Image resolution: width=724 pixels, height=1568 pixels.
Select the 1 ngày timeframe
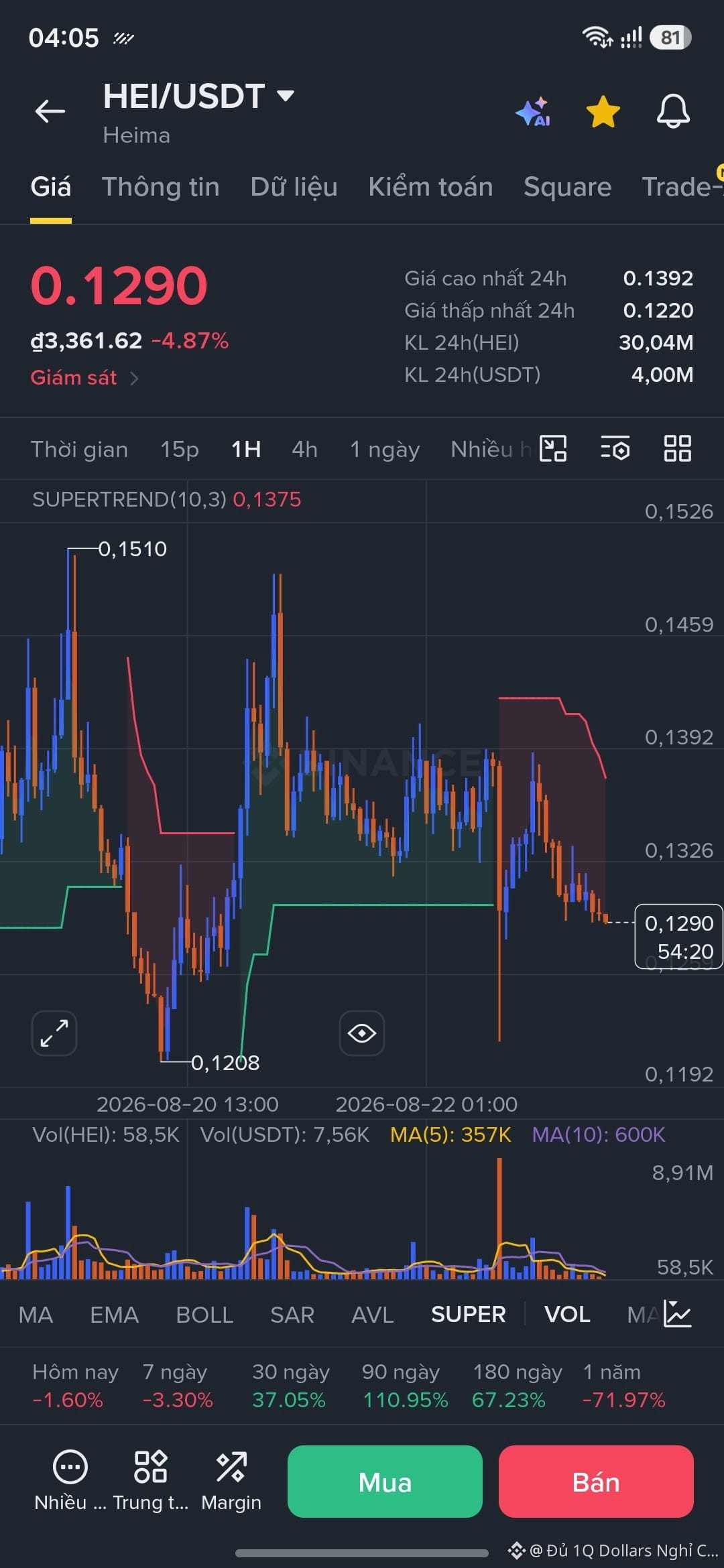pyautogui.click(x=385, y=450)
